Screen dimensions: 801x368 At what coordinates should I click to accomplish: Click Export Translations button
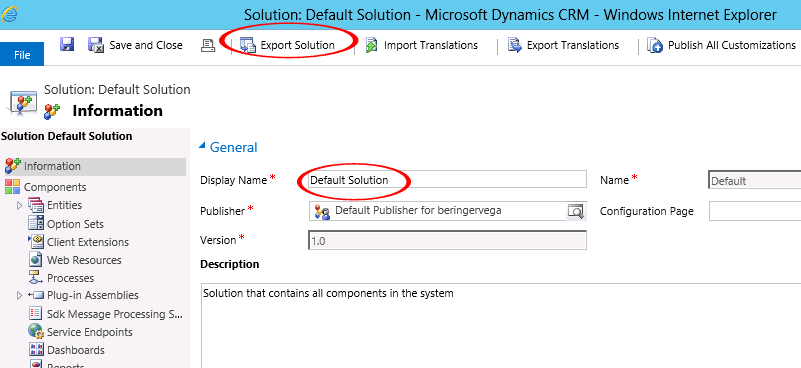pos(563,45)
